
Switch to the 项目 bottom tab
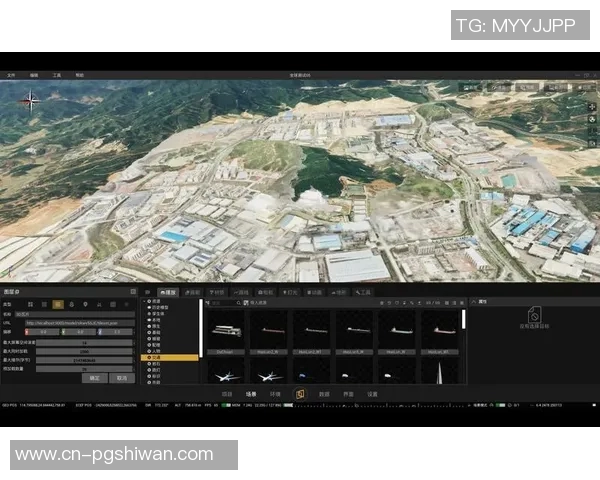click(227, 394)
